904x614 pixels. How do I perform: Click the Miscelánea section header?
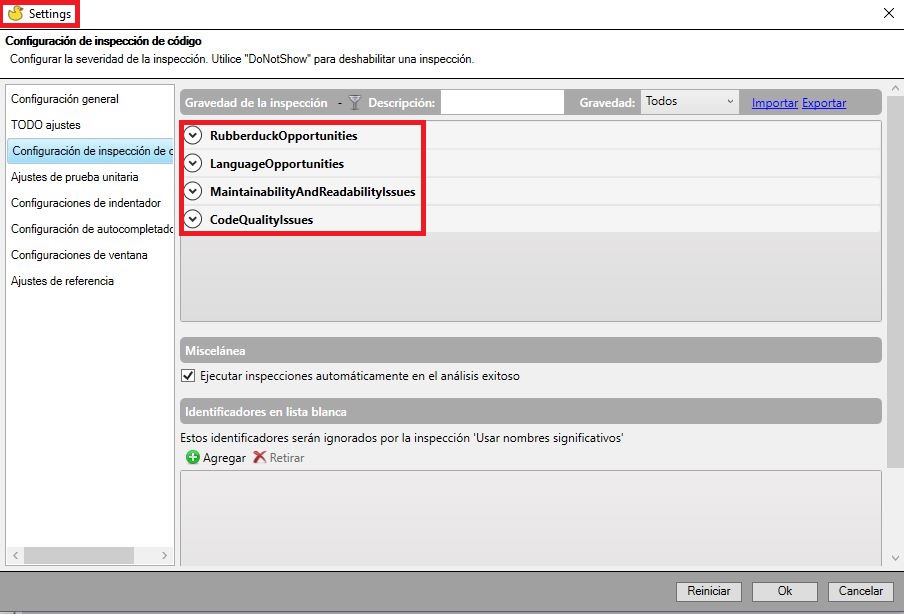point(531,351)
